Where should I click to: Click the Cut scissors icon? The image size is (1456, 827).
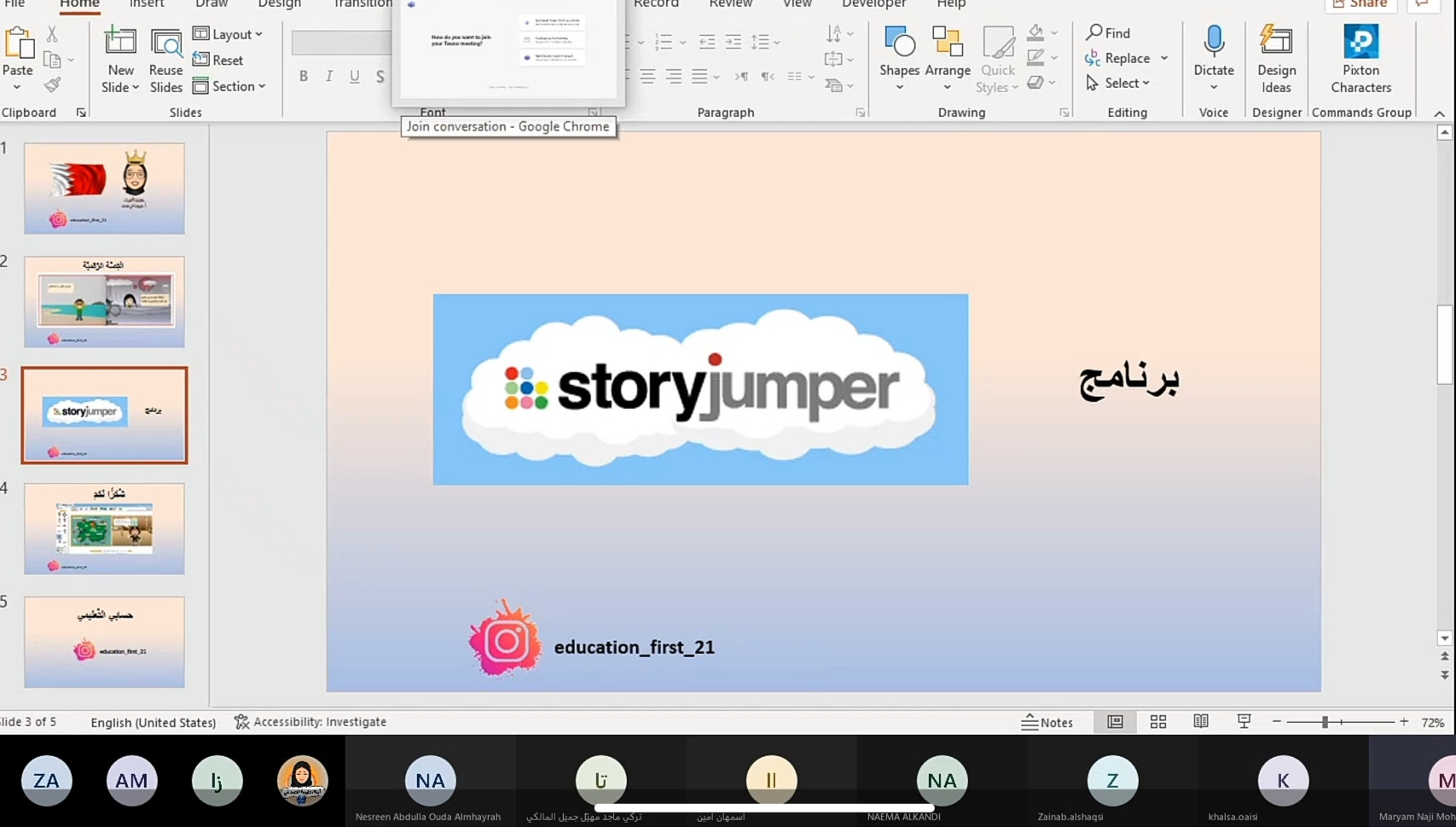coord(52,34)
